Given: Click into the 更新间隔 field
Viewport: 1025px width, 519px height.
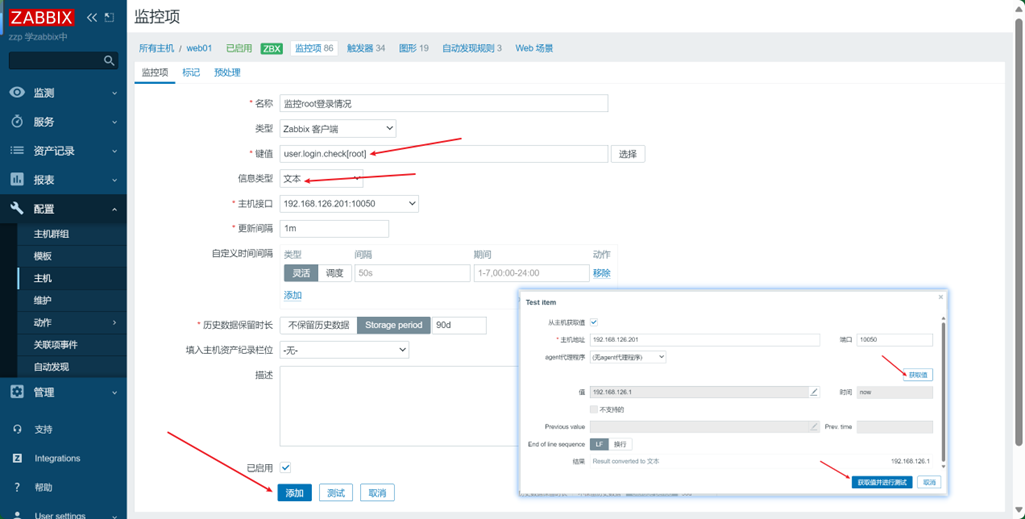Looking at the screenshot, I should (334, 229).
